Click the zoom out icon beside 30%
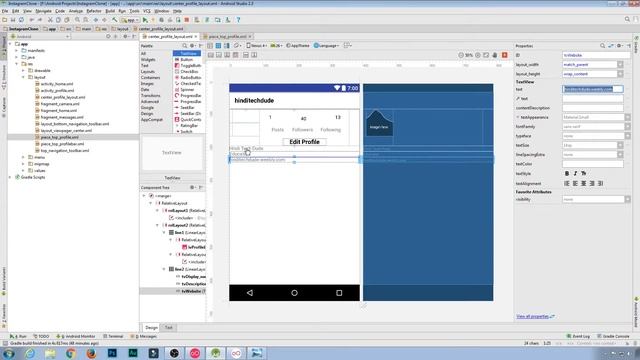Image resolution: width=640 pixels, height=360 pixels. coord(461,55)
